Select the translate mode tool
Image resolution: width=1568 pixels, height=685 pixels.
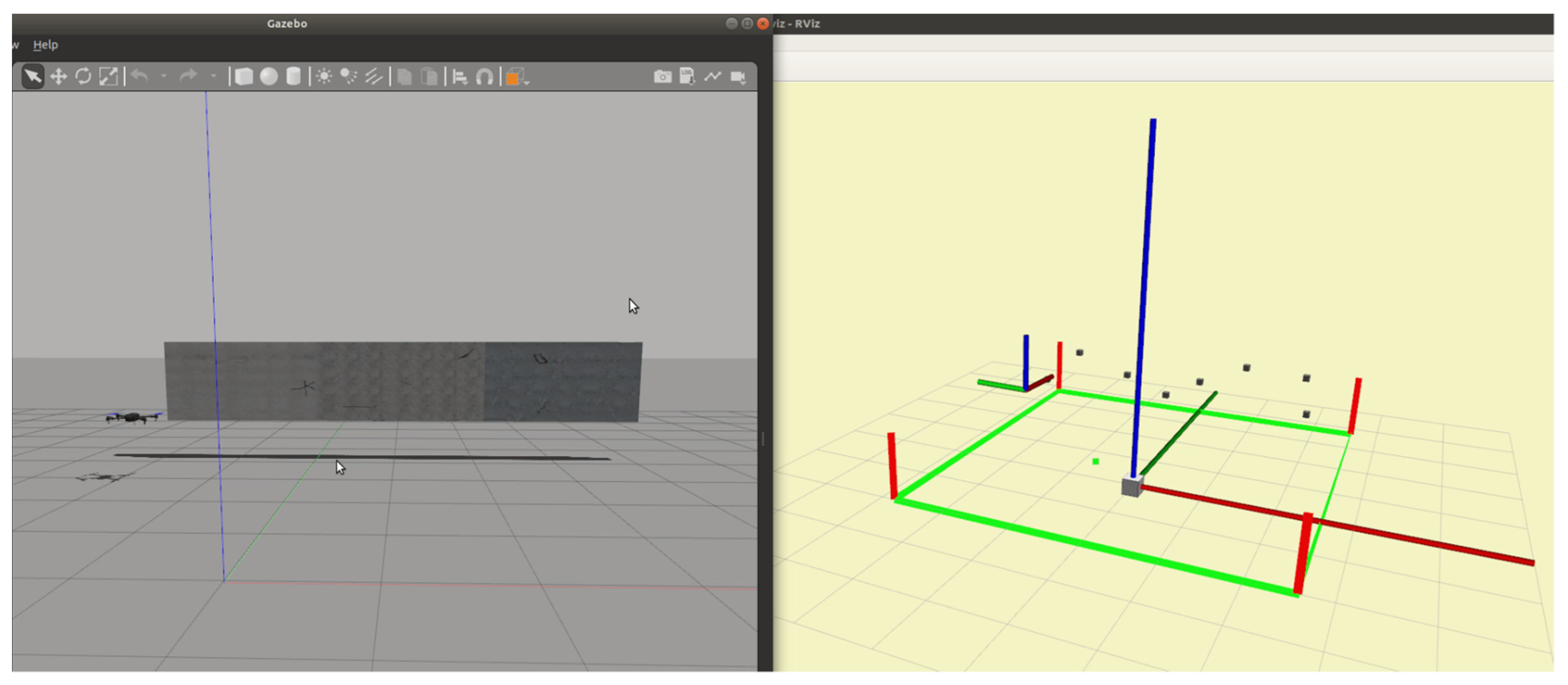click(x=58, y=76)
